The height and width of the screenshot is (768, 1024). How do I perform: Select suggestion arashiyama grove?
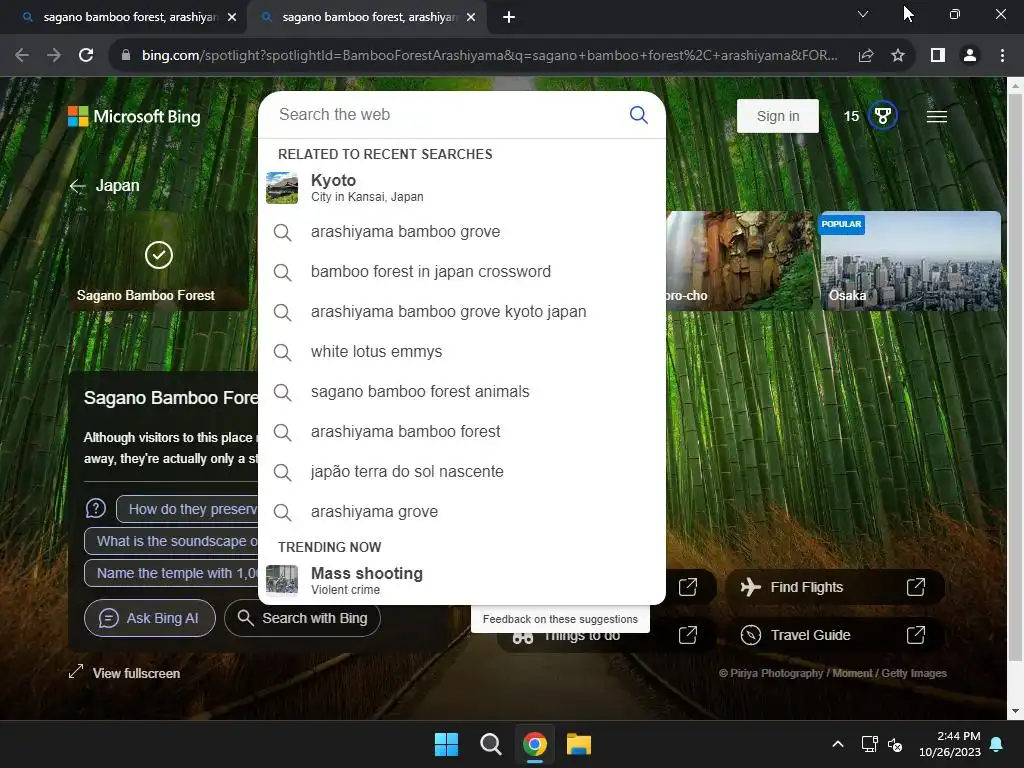click(x=462, y=511)
